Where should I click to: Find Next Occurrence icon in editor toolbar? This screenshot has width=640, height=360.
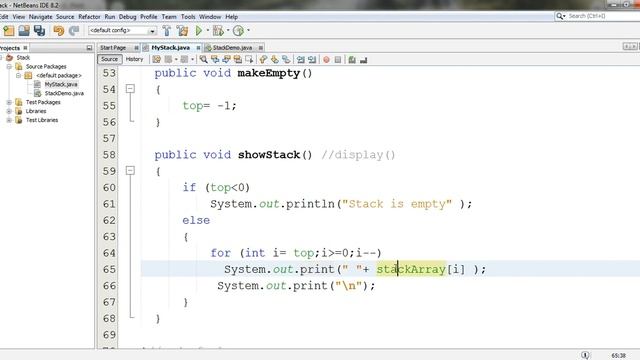[226, 60]
